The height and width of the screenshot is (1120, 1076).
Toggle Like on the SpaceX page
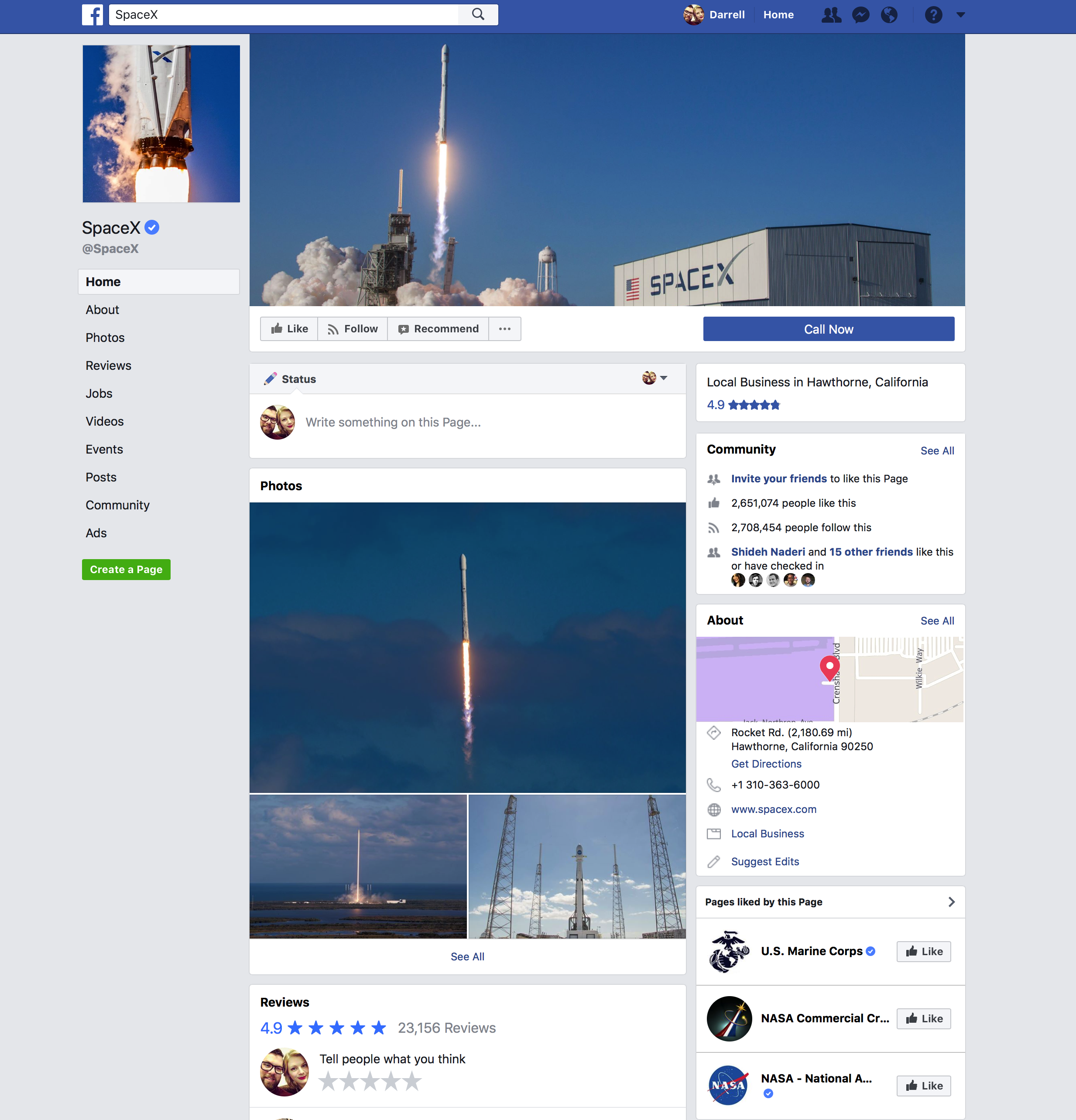point(289,329)
